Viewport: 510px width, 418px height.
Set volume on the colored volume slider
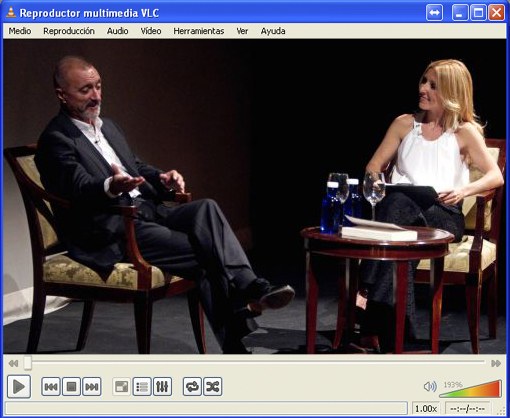point(470,389)
